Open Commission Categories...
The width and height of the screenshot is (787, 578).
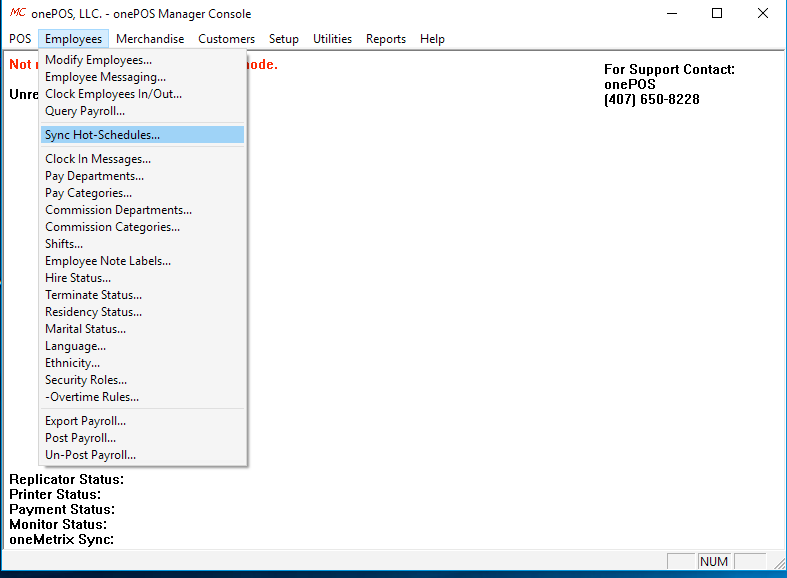(143, 227)
